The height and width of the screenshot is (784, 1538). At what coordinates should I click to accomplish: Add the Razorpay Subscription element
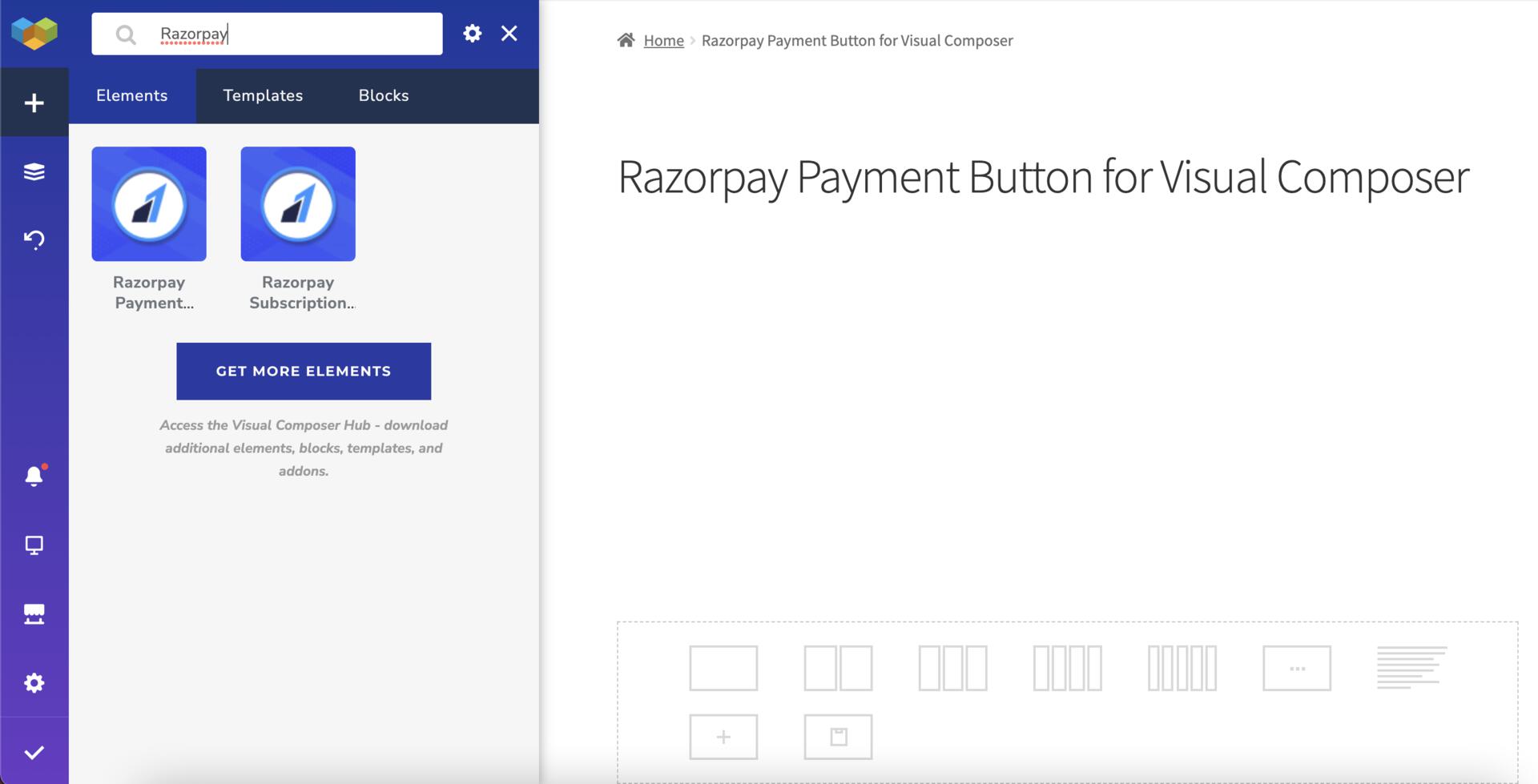point(298,203)
